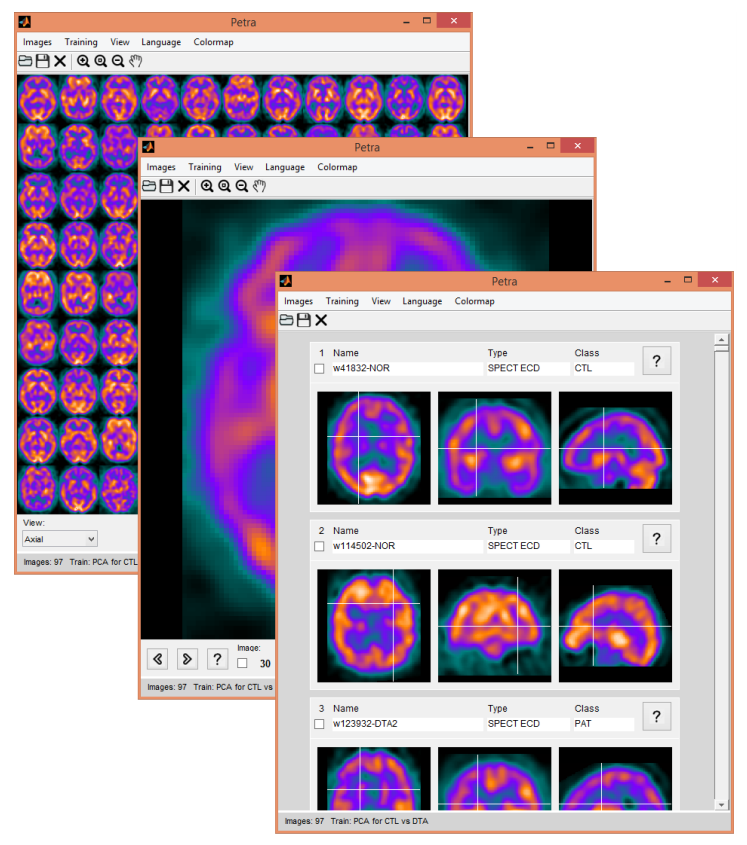Screen dimensions: 747x845
Task: Tick the checkbox for w41832-NOR
Action: tap(320, 368)
